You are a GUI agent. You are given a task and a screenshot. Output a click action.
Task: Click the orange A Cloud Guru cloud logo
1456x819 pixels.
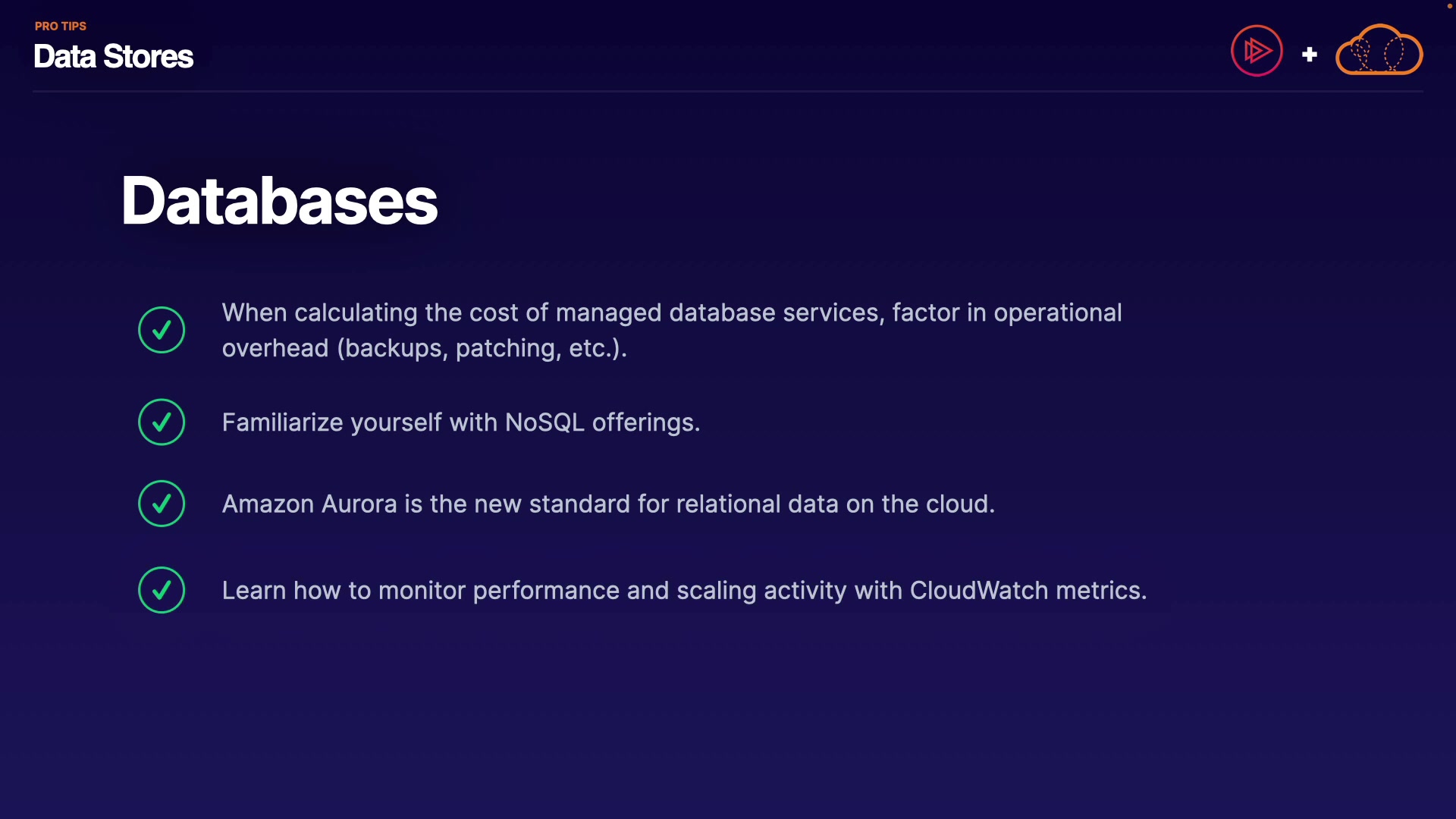(x=1379, y=51)
